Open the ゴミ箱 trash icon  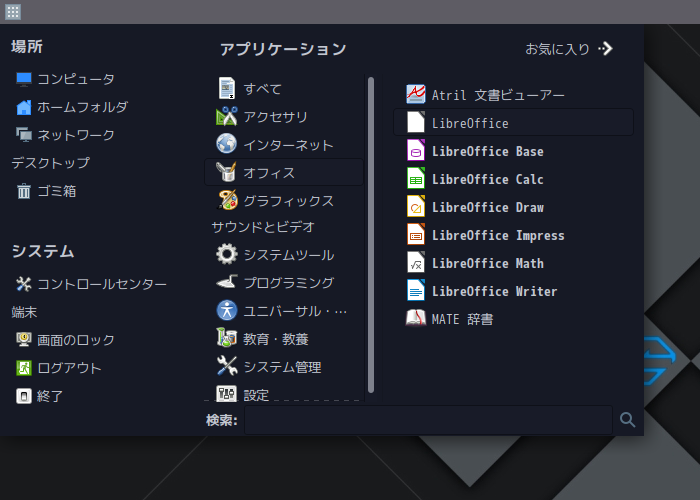click(24, 191)
